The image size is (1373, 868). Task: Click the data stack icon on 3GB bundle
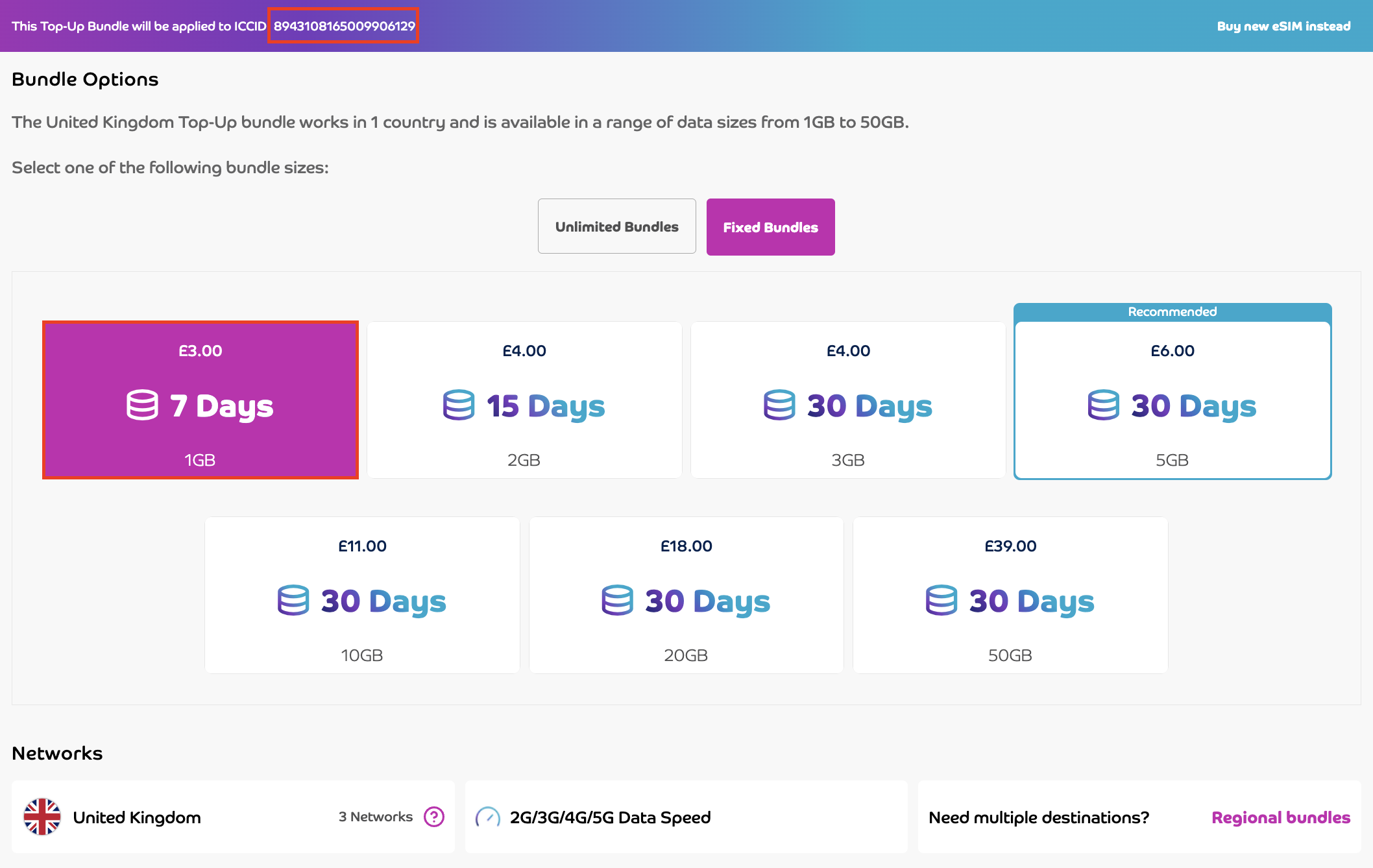(779, 405)
